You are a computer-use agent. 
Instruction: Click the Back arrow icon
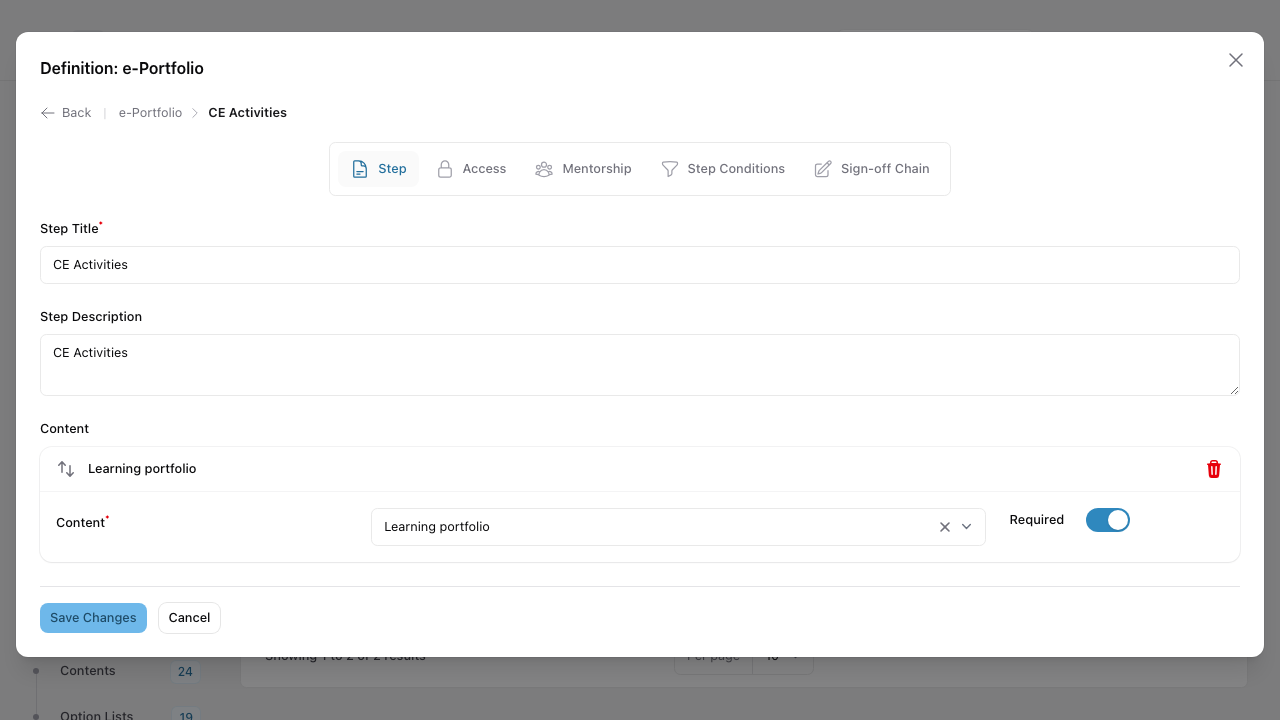click(x=48, y=113)
